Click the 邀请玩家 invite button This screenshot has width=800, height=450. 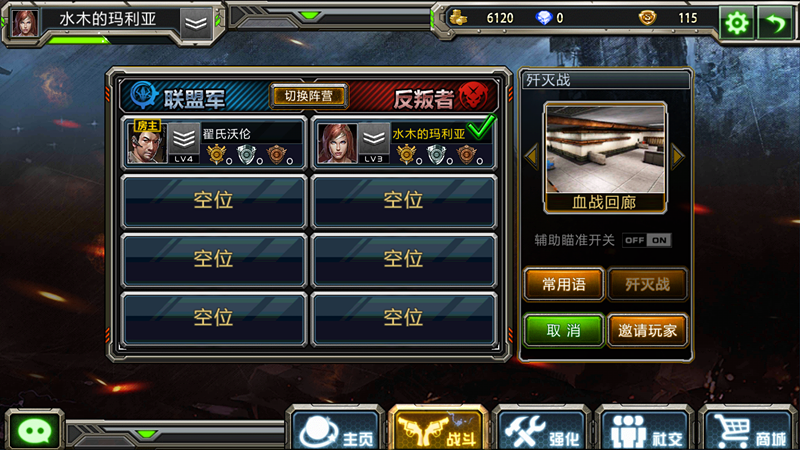click(x=647, y=331)
